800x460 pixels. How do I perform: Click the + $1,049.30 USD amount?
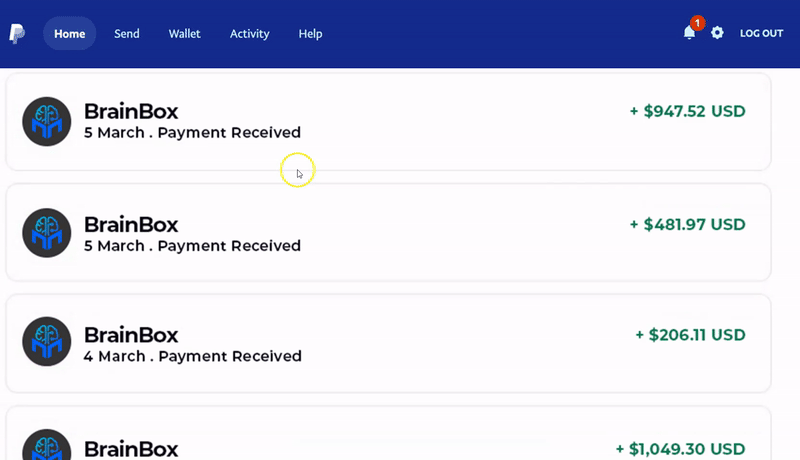(680, 449)
